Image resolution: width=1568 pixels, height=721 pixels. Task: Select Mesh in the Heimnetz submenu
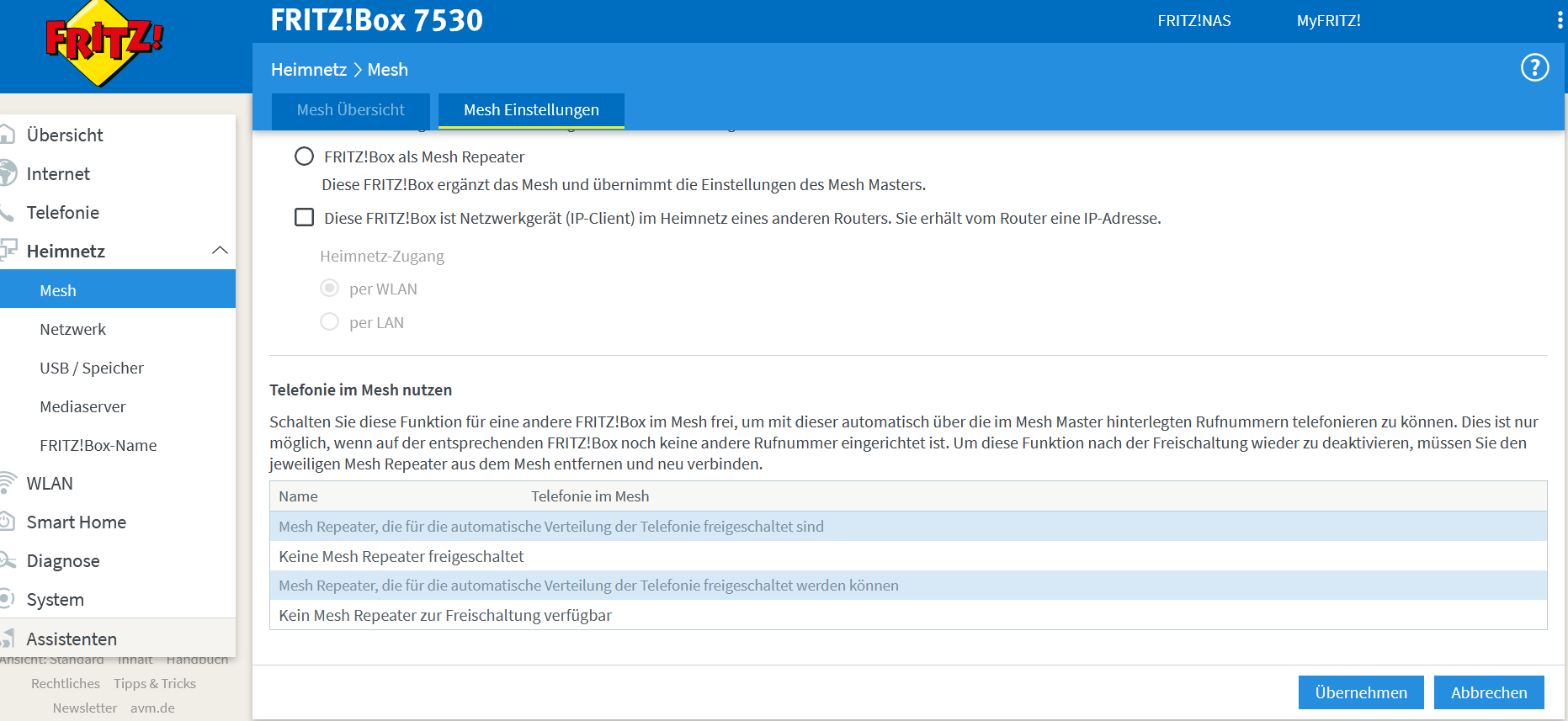[x=118, y=289]
